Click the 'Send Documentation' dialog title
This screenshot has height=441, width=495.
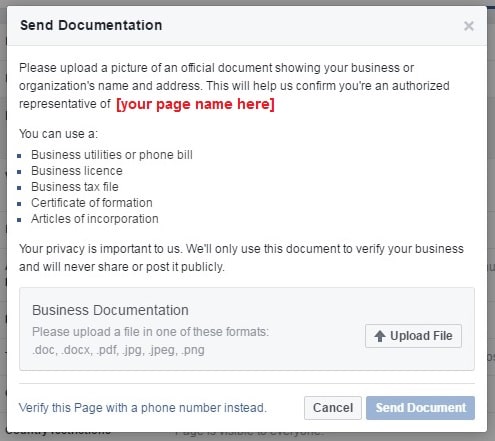tap(91, 25)
